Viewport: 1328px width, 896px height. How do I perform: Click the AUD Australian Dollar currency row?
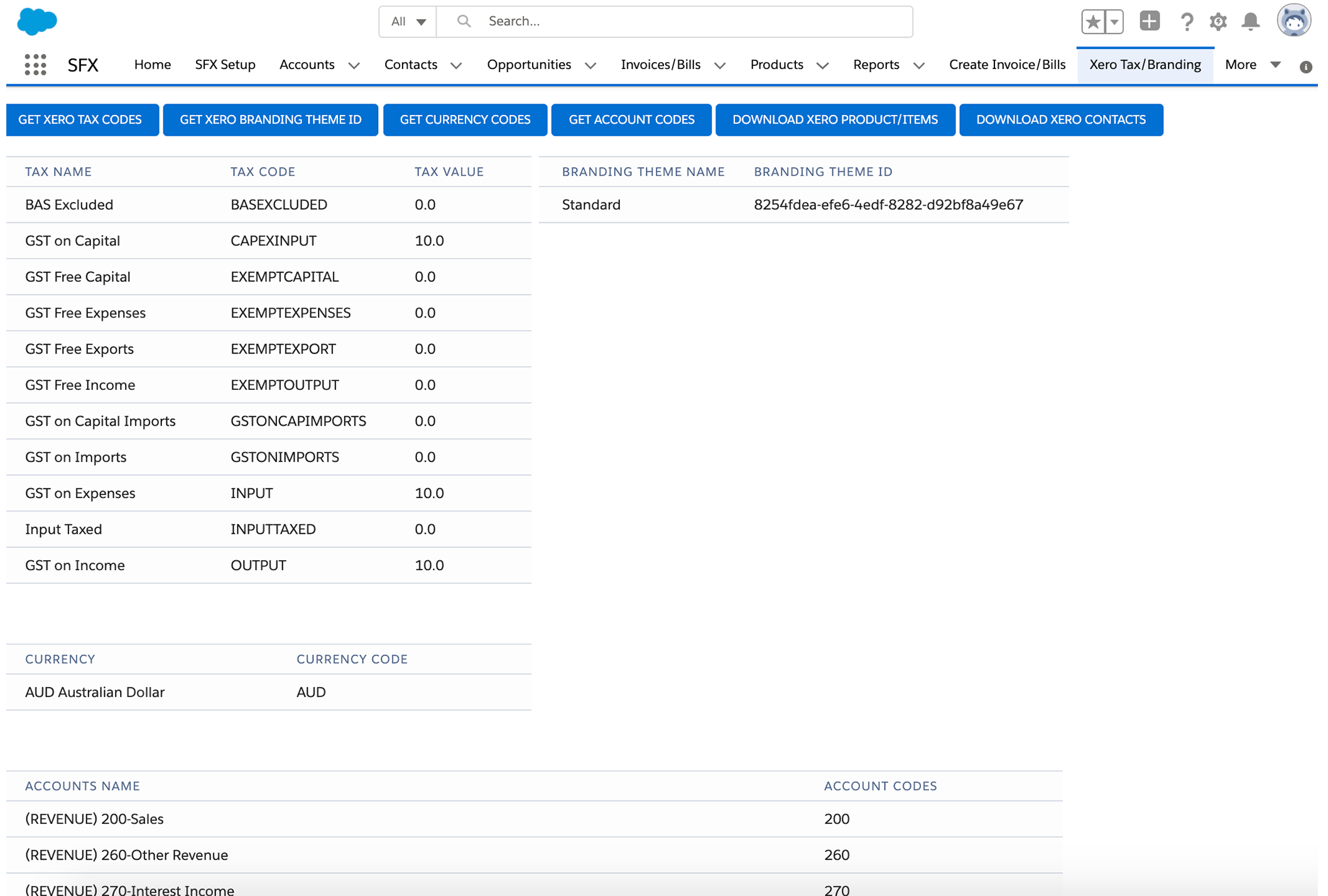pos(269,692)
